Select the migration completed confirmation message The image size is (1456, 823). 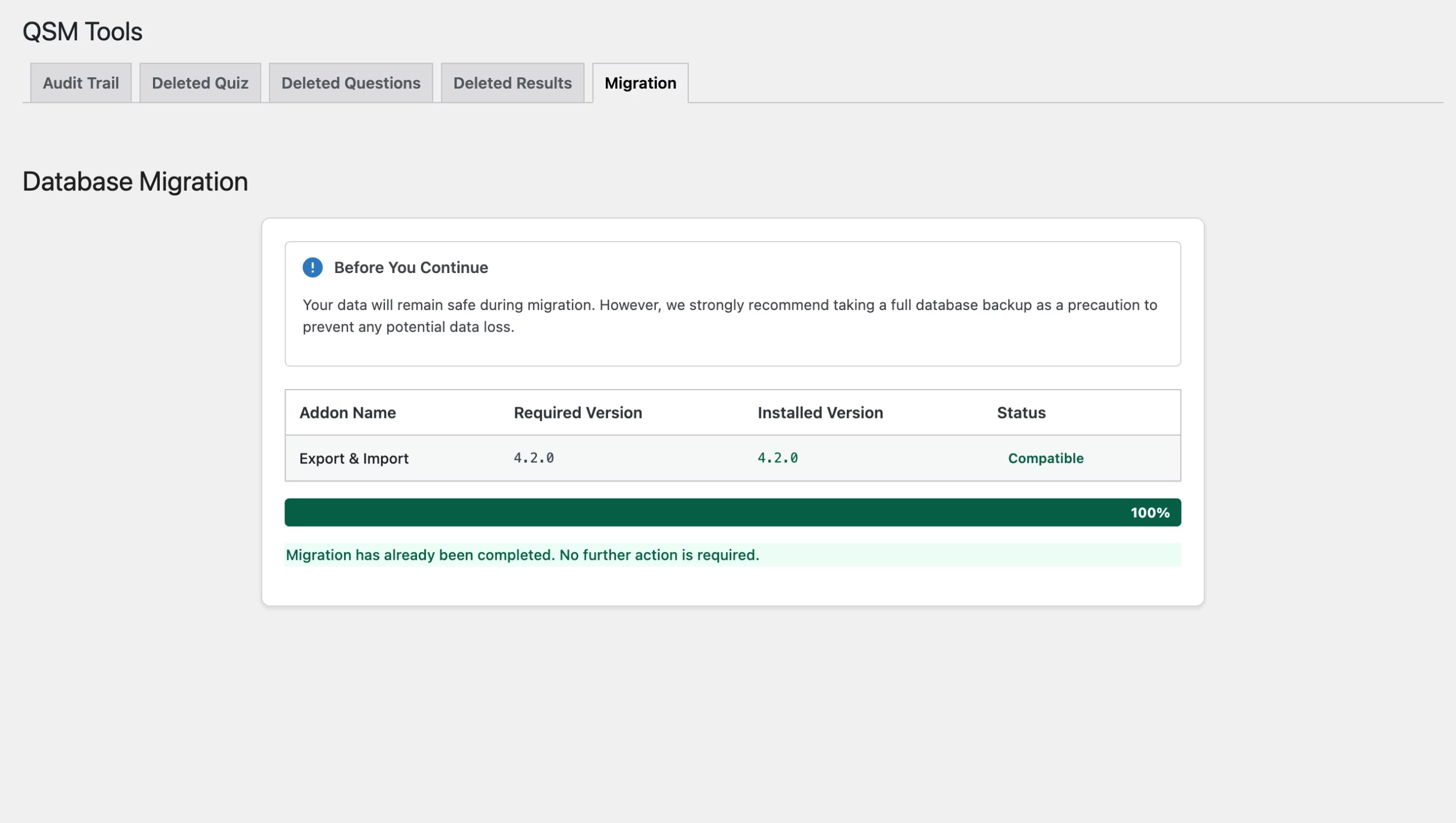522,555
